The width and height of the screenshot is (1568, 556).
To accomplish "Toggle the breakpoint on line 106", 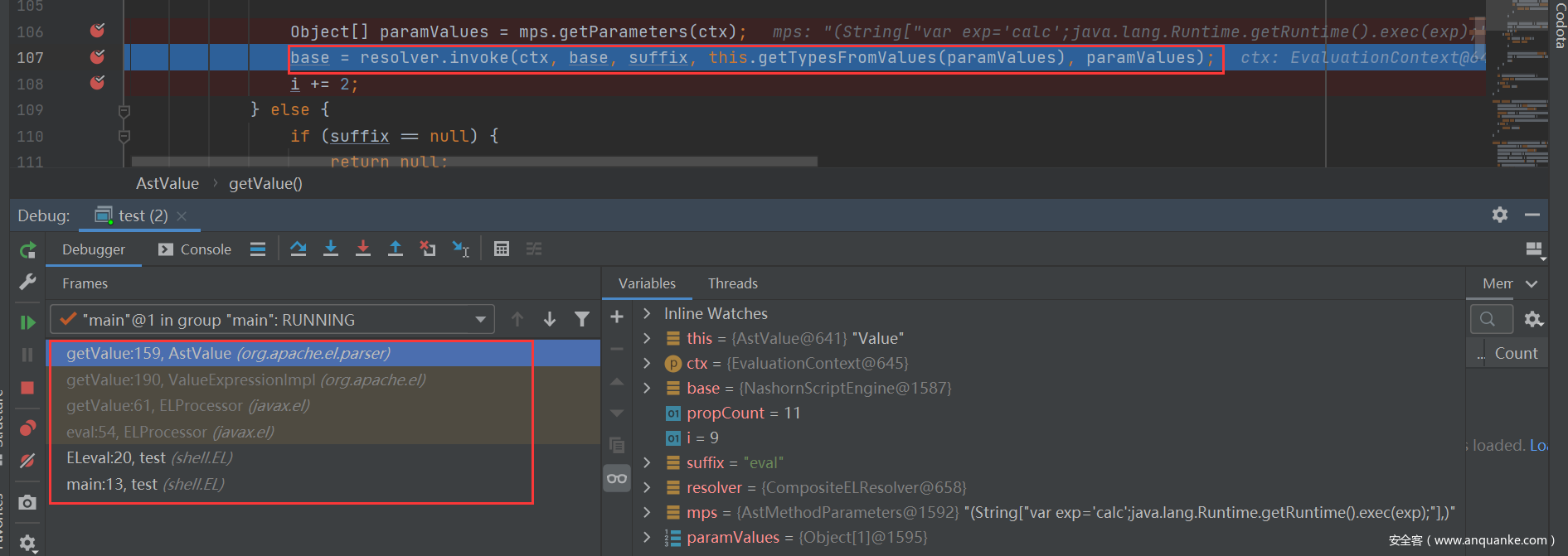I will 97,31.
